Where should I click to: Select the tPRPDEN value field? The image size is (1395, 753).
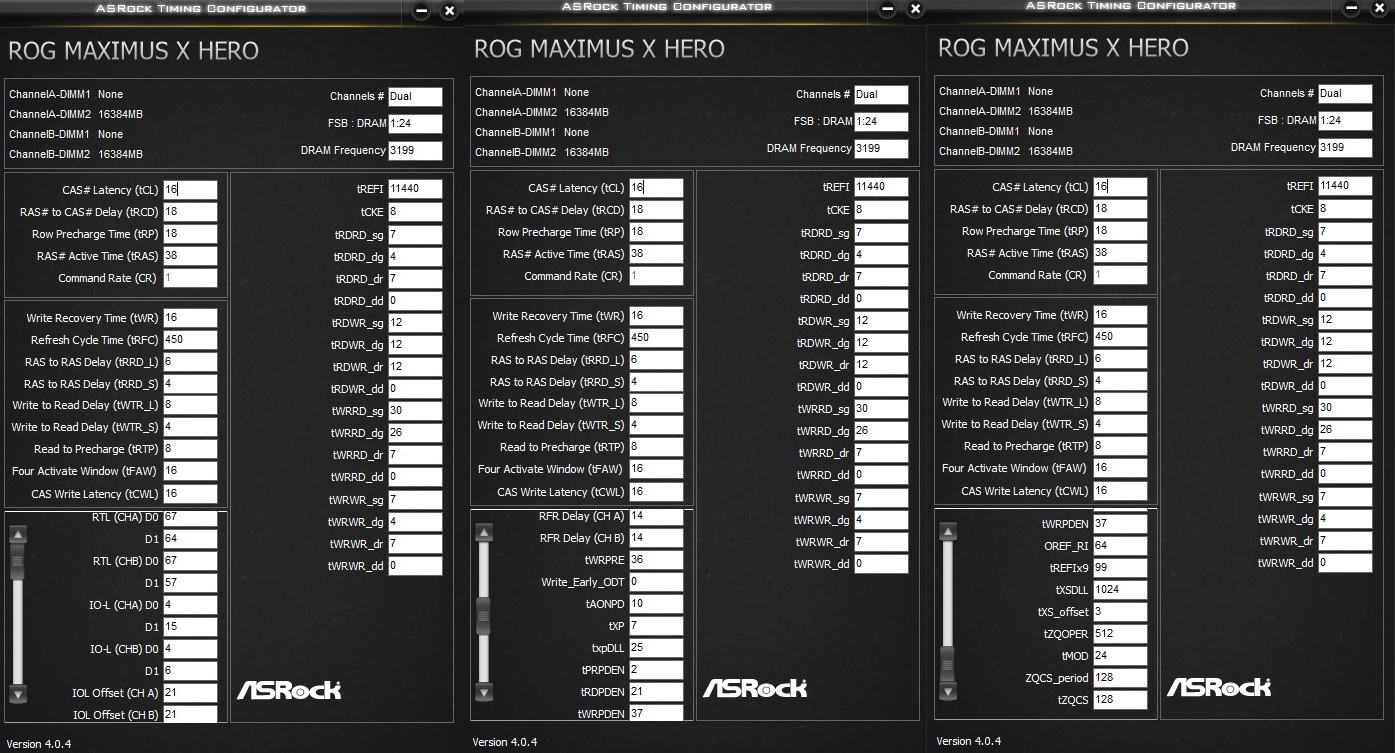(656, 670)
